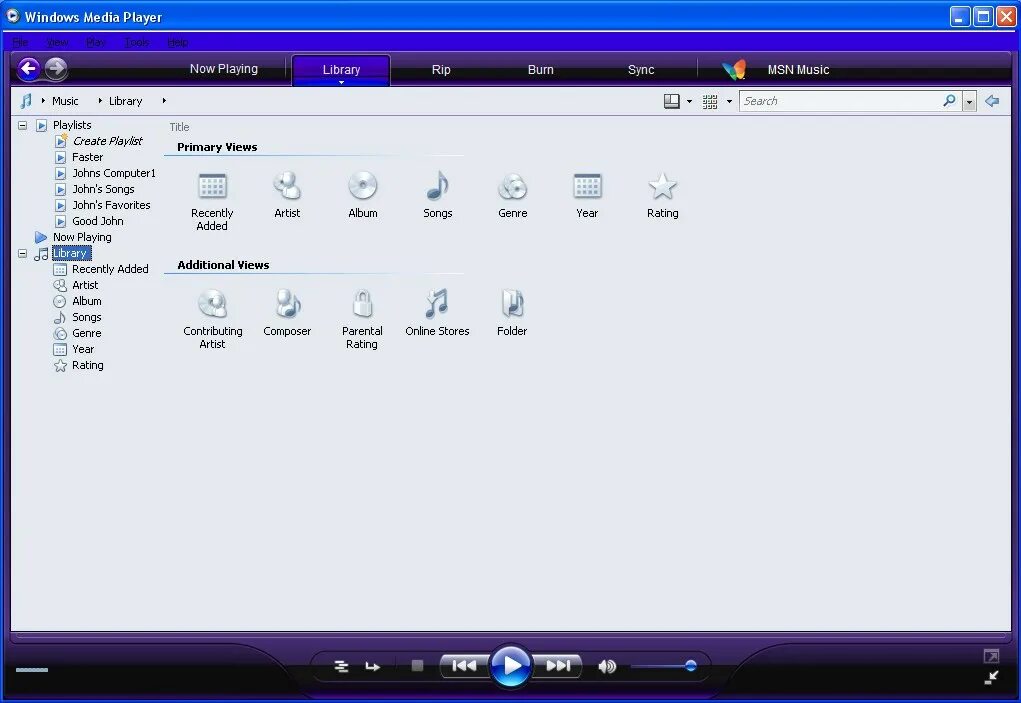Click Music in the breadcrumb bar
This screenshot has width=1021, height=703.
coord(65,101)
